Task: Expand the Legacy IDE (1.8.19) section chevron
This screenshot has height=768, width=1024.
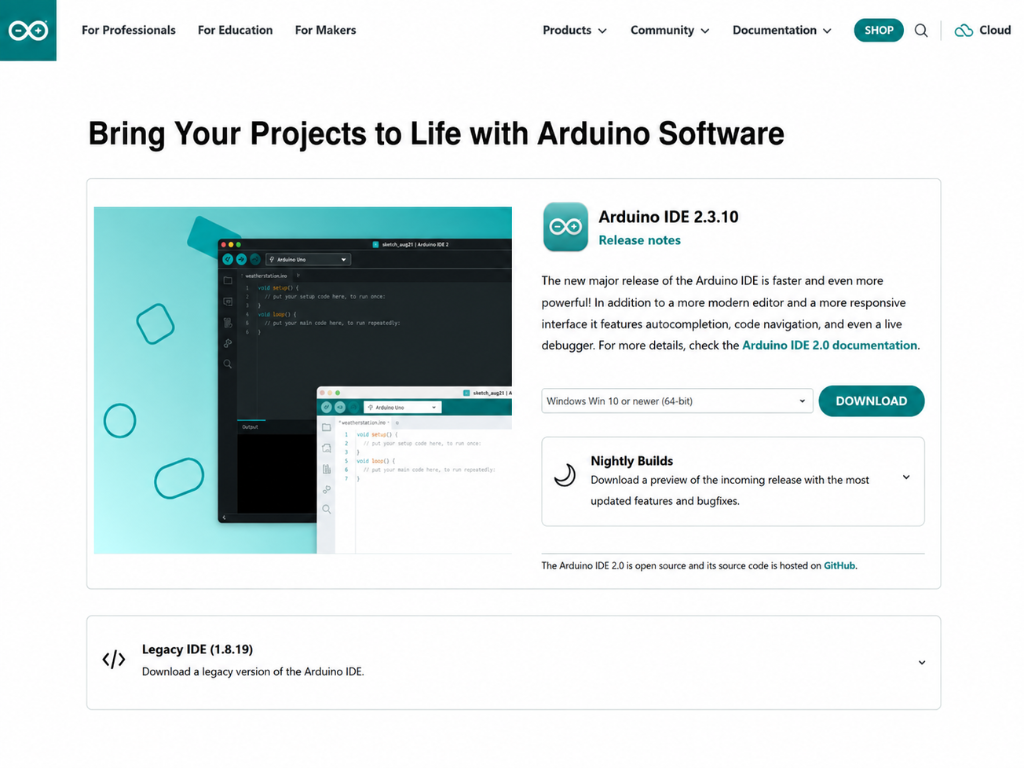Action: (x=921, y=662)
